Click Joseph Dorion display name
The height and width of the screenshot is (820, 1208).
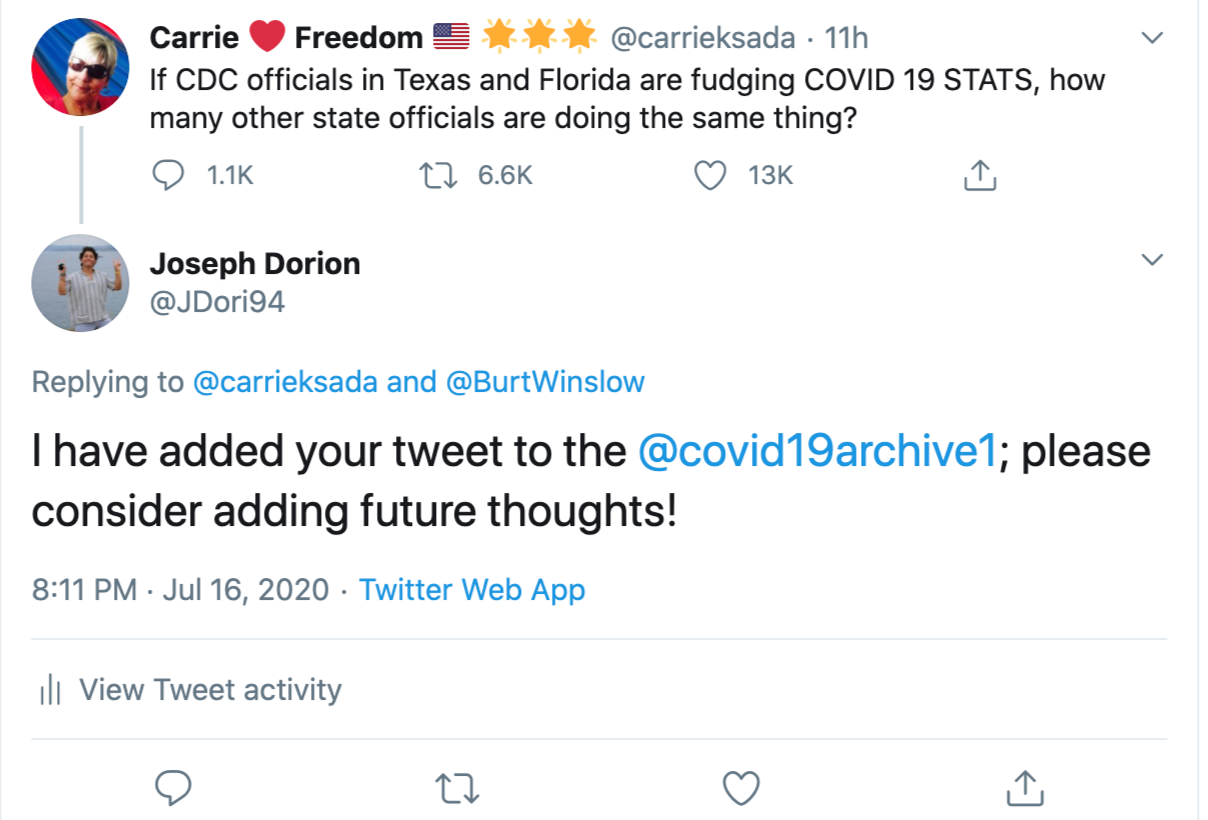click(x=254, y=264)
